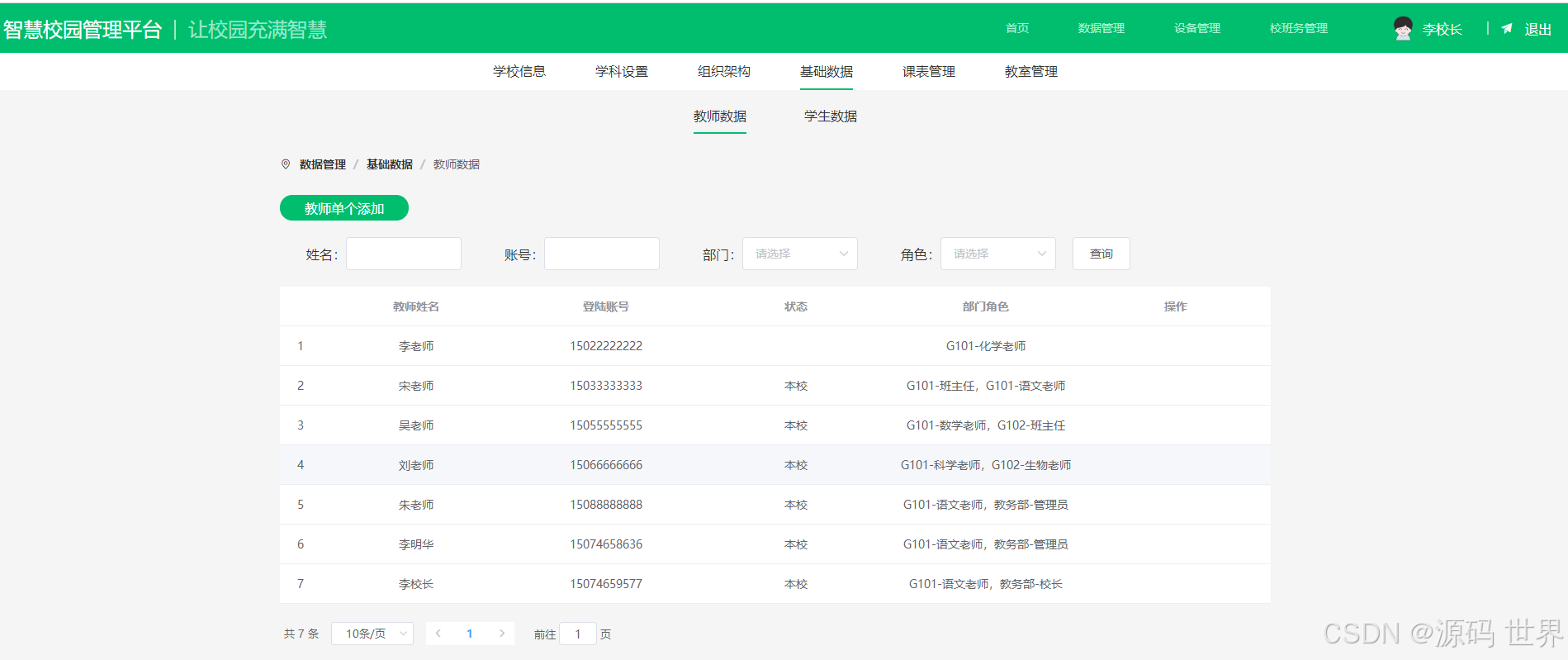Click role cell G101-科学老师，G102-生物老师
1568x660 pixels.
click(x=986, y=465)
